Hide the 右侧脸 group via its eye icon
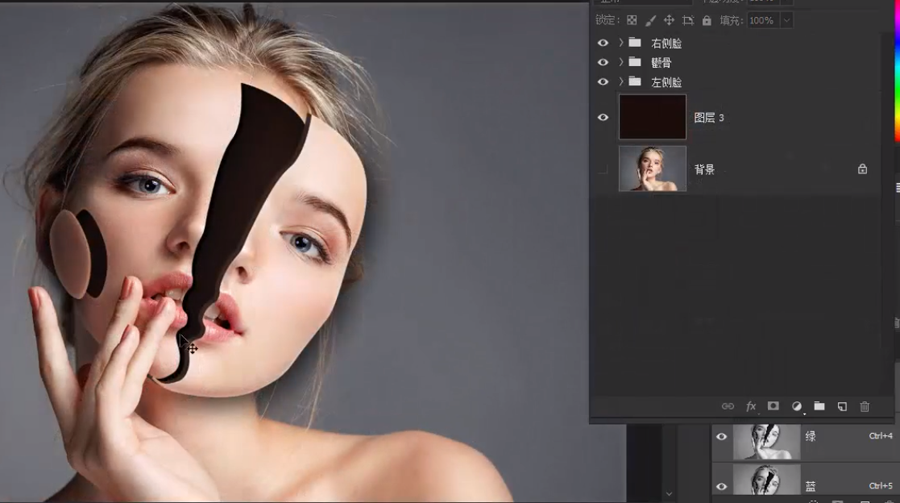 click(602, 43)
